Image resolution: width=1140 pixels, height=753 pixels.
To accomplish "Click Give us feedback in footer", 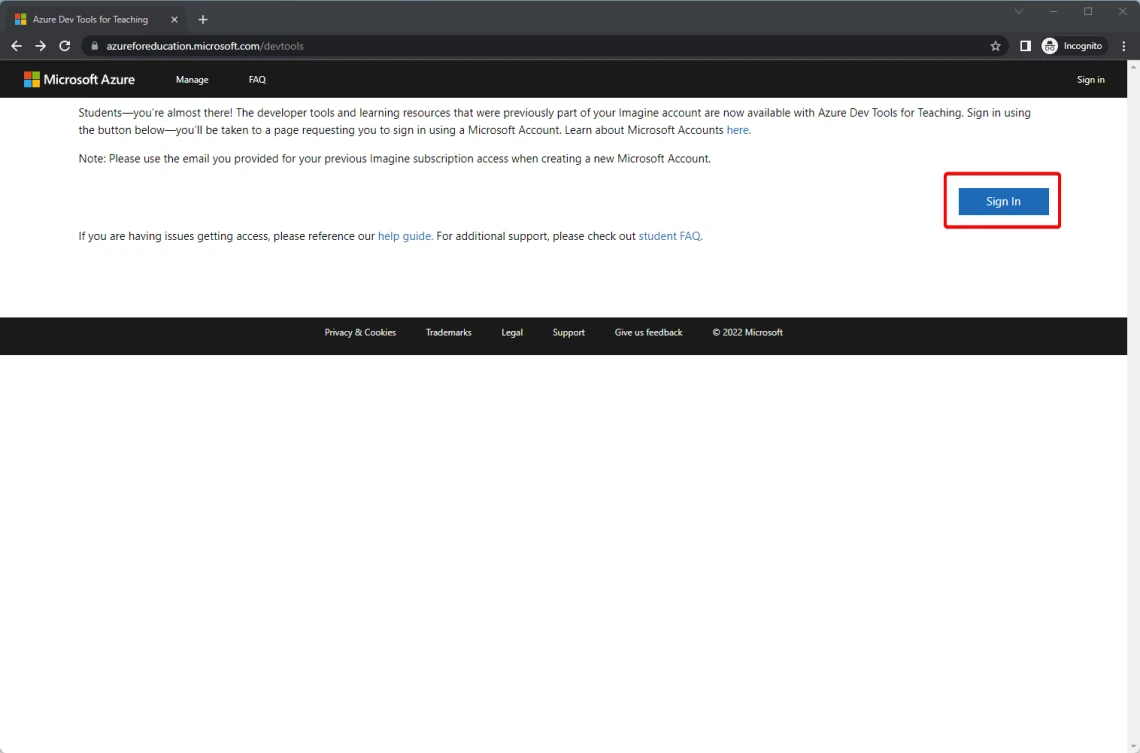I will 649,332.
